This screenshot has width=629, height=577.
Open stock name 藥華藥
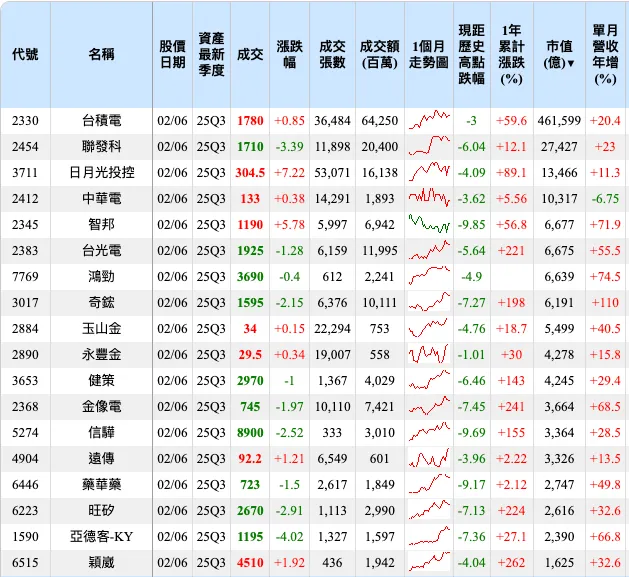pyautogui.click(x=101, y=485)
